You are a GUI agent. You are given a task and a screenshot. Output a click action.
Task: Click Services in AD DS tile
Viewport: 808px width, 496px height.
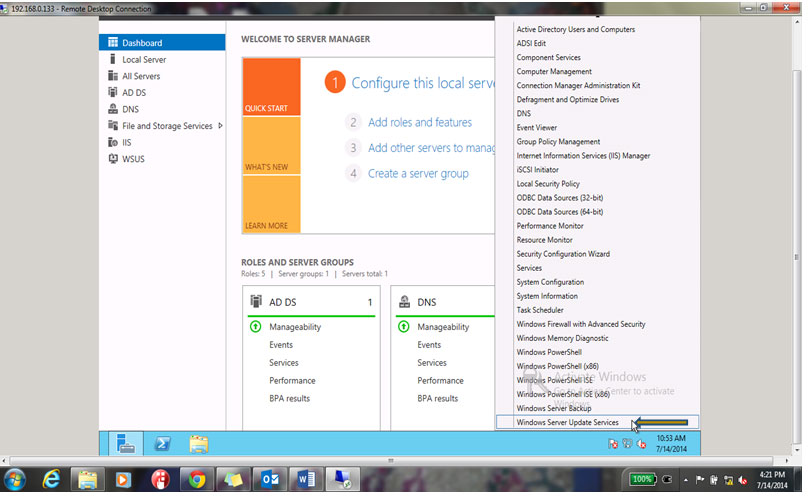coord(283,363)
